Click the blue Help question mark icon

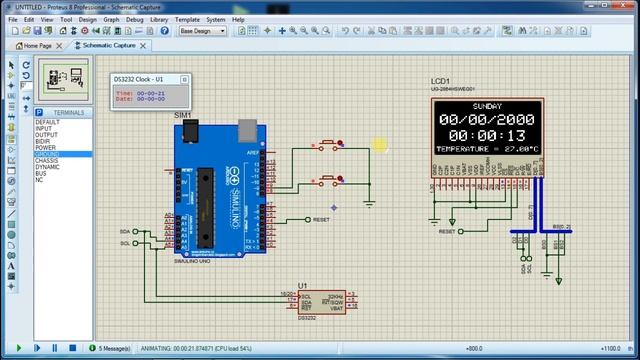[x=164, y=31]
